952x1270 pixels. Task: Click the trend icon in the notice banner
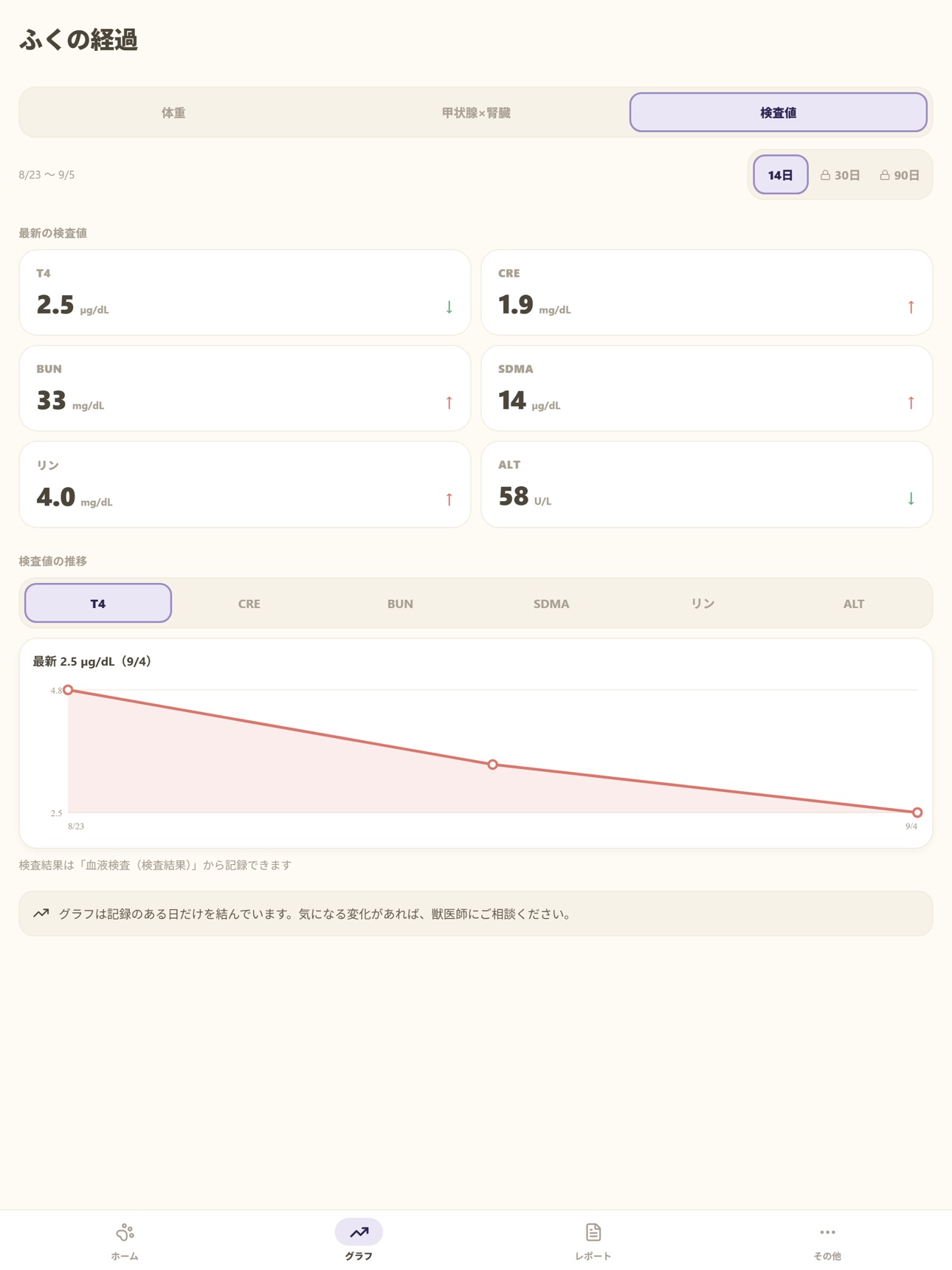pos(41,914)
